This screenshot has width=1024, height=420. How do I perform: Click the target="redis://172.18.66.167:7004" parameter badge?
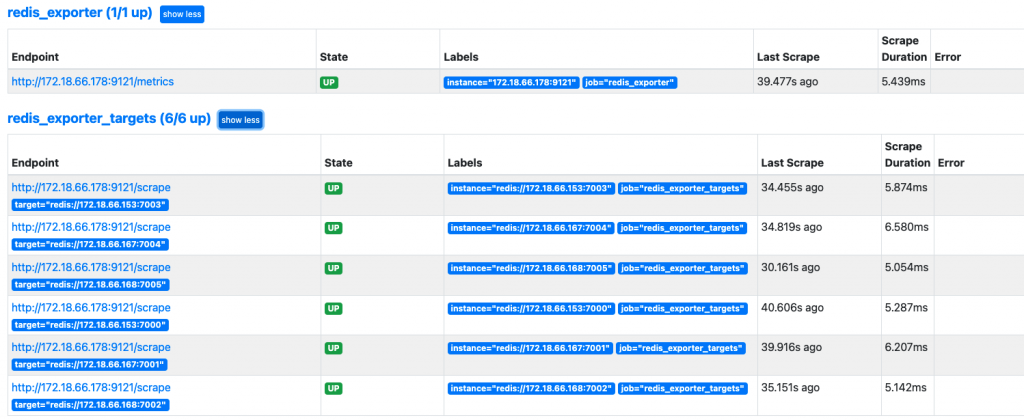pos(91,245)
